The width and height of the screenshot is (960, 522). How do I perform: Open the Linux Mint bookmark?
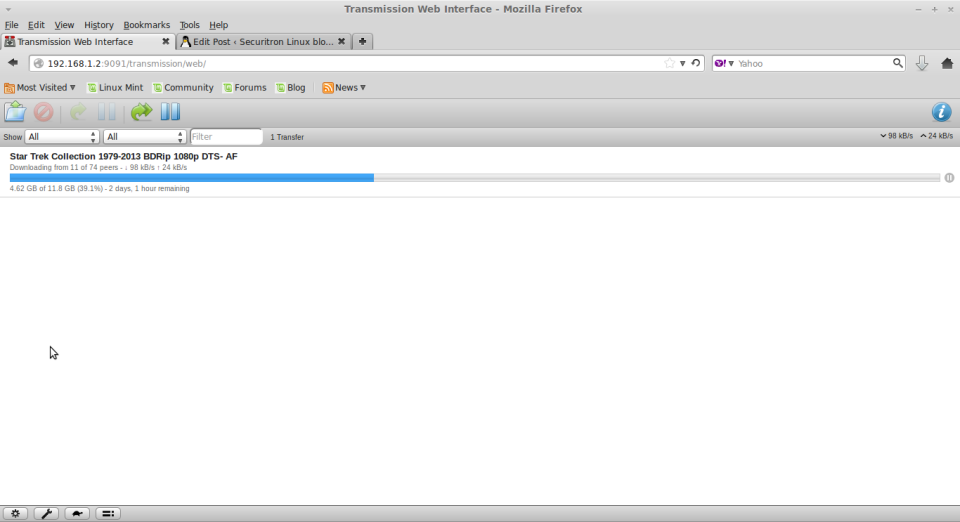(115, 88)
